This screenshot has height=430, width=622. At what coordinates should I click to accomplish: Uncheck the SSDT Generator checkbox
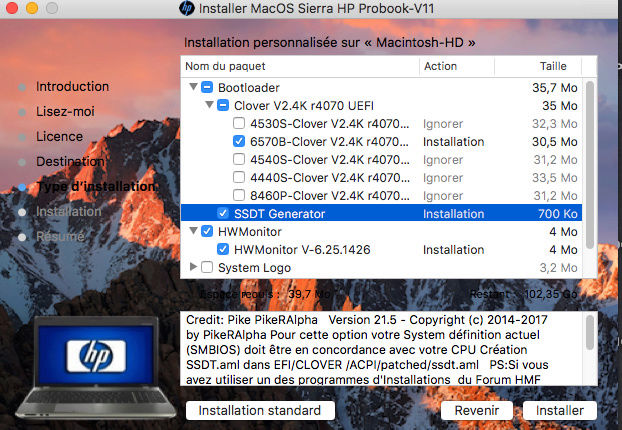click(x=223, y=213)
